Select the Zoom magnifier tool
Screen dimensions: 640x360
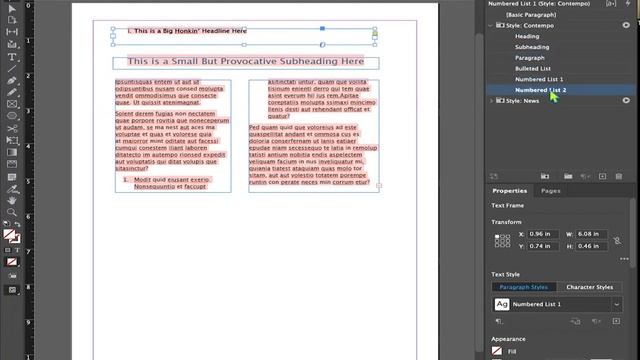[12, 212]
